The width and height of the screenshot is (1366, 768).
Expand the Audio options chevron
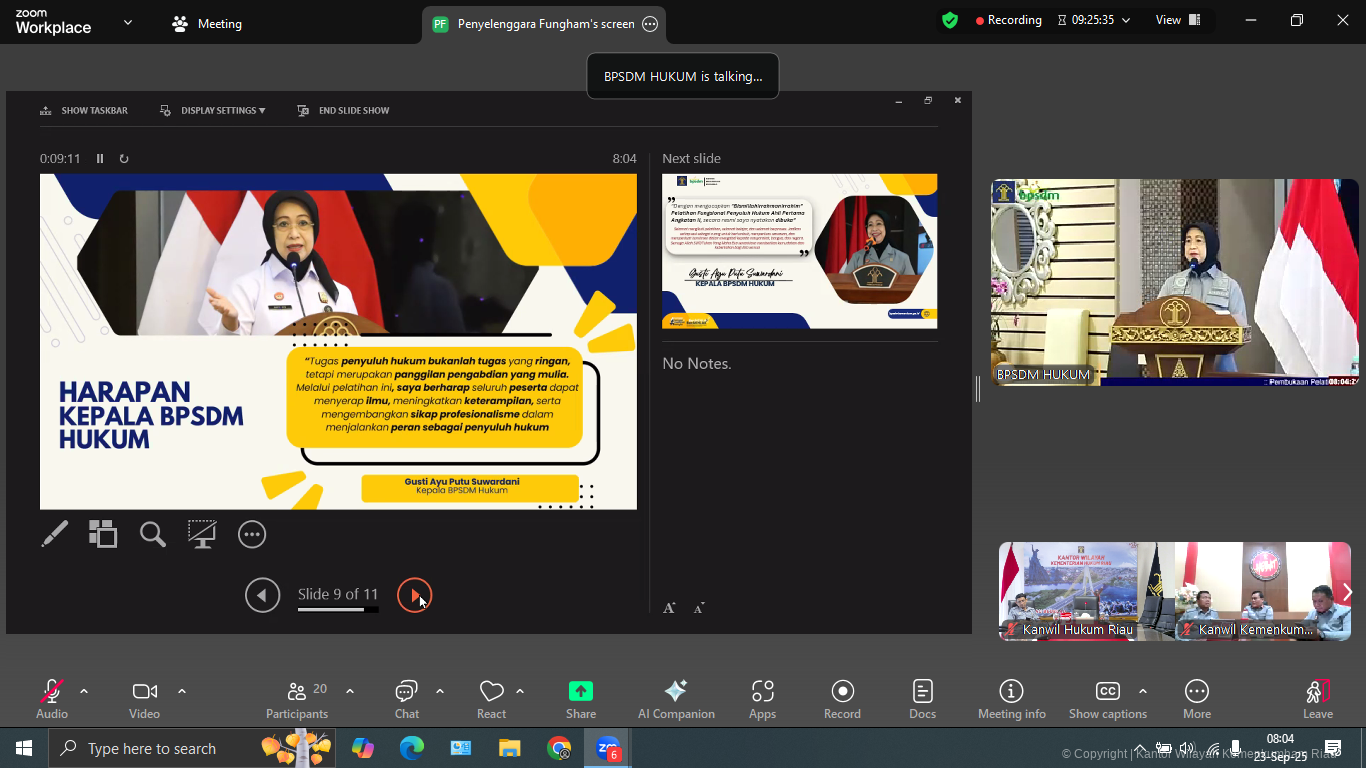tap(84, 690)
